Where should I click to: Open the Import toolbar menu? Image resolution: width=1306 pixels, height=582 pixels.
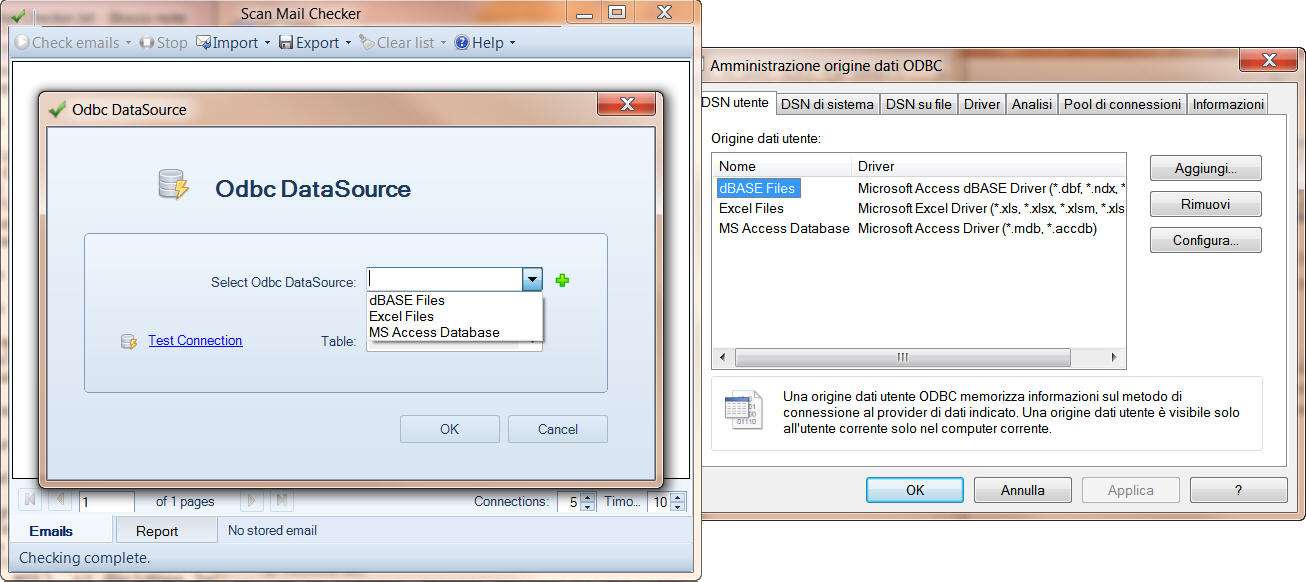click(233, 43)
